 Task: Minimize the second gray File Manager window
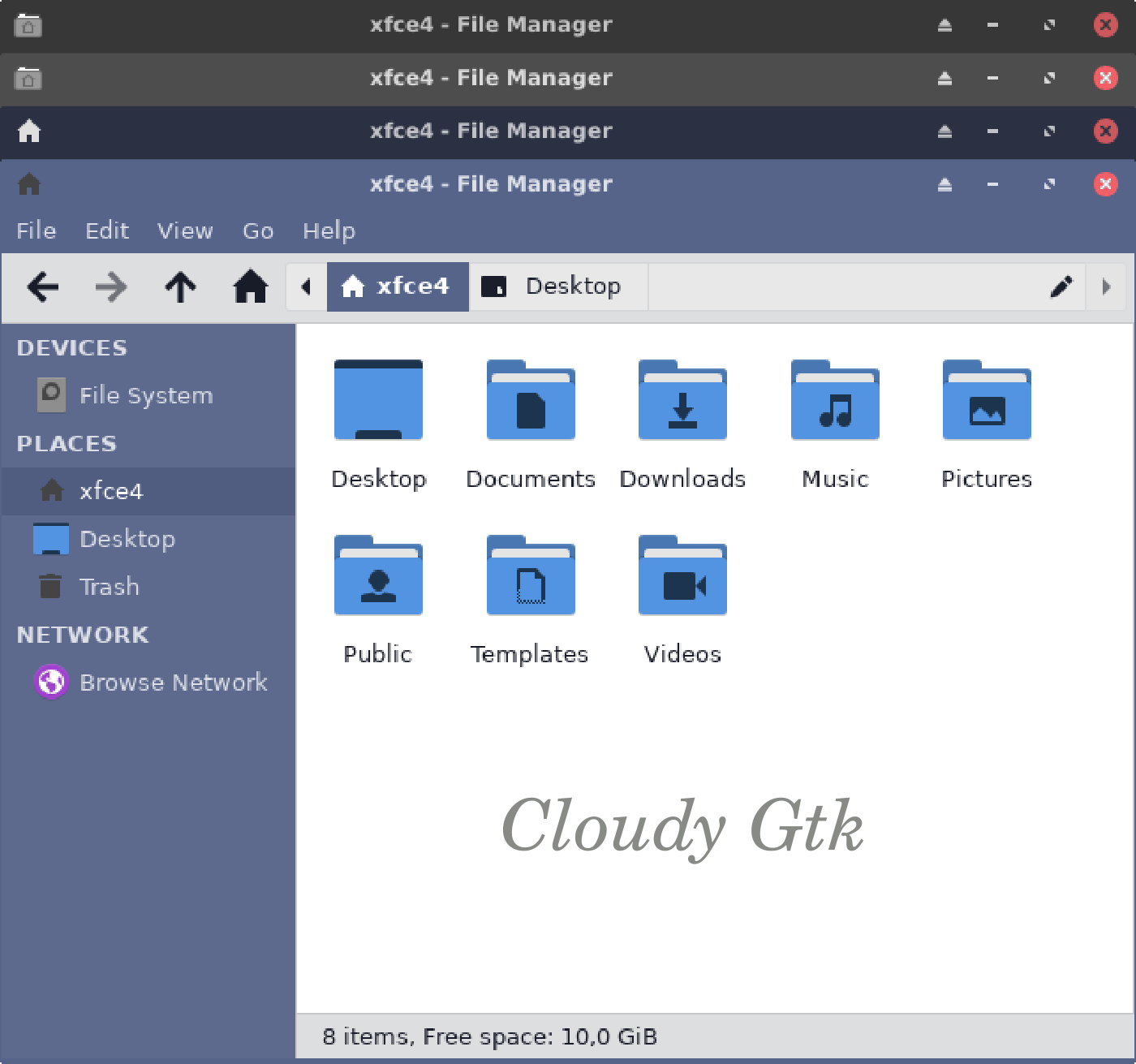click(x=992, y=78)
